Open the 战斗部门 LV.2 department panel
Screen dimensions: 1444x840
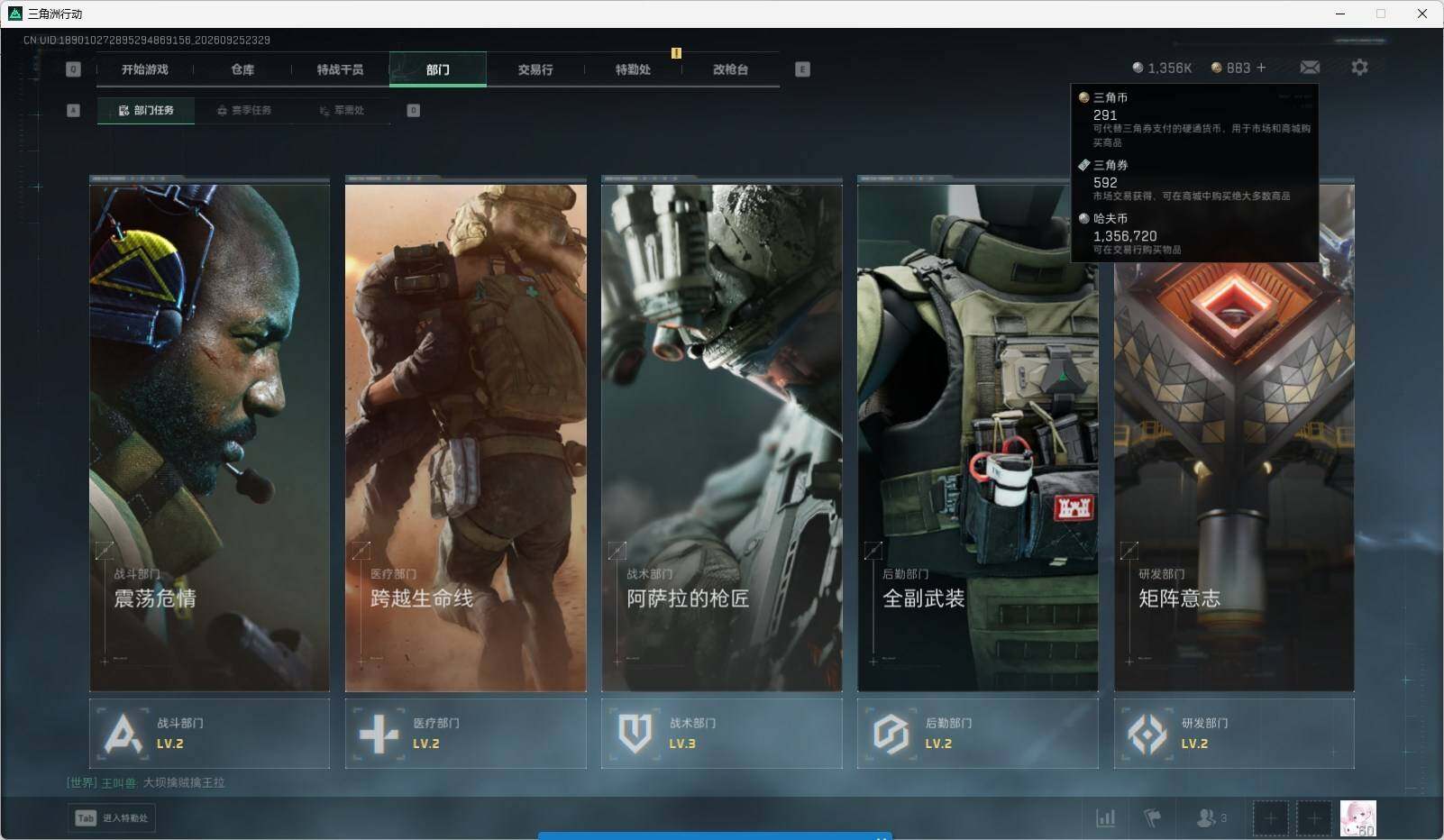[209, 734]
